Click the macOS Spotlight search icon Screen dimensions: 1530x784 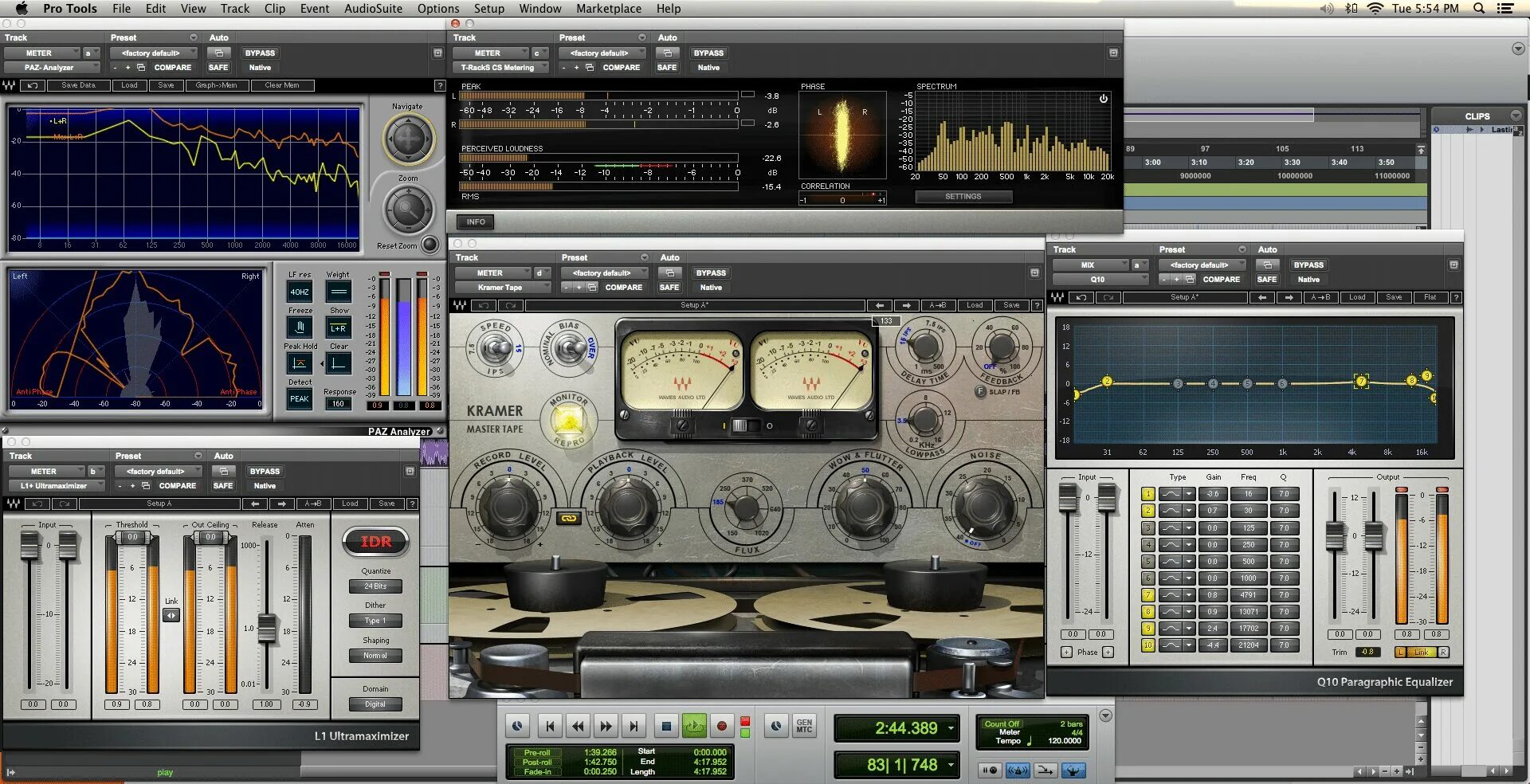[1479, 9]
